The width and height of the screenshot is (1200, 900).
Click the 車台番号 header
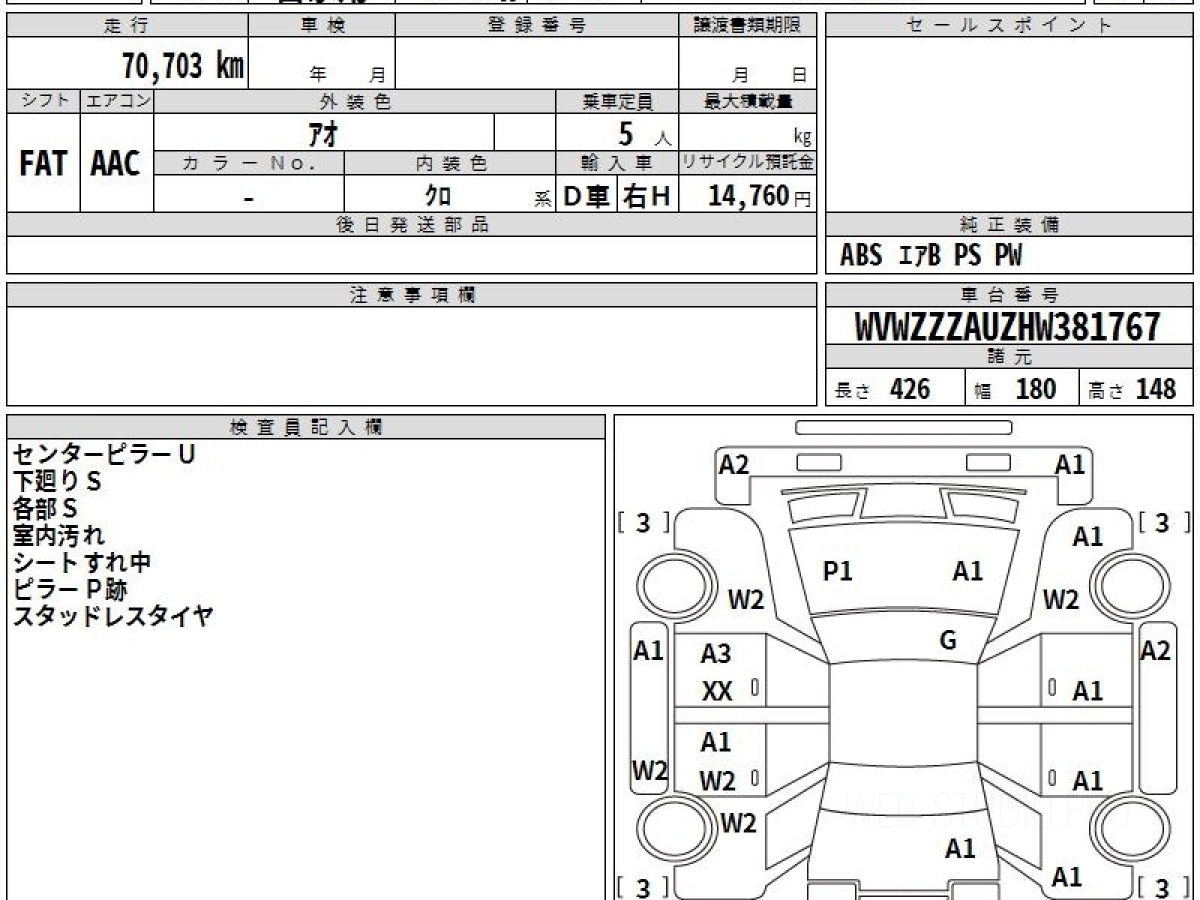pyautogui.click(x=1009, y=295)
